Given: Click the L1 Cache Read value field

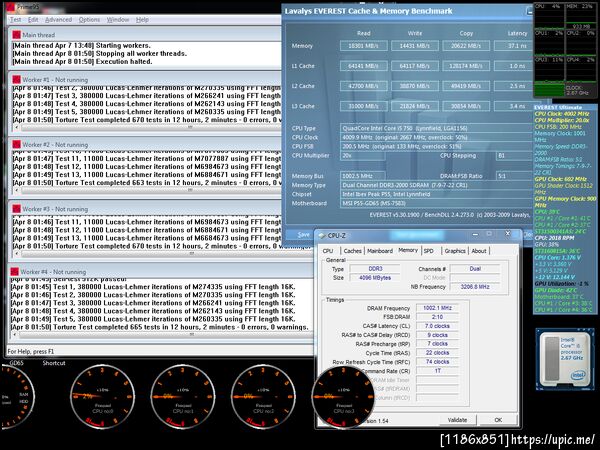Looking at the screenshot, I should point(364,66).
